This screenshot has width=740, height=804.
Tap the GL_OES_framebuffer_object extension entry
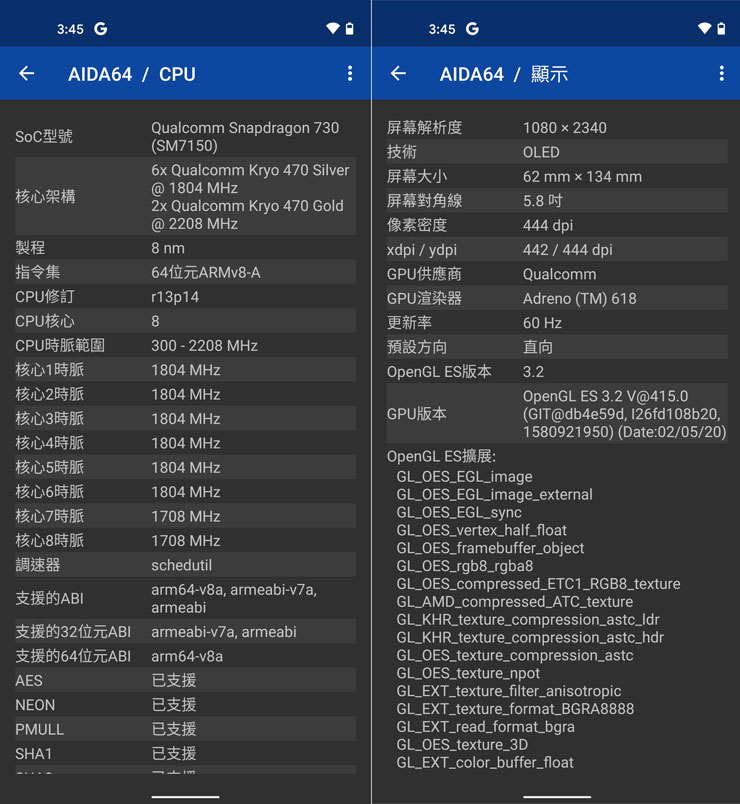490,548
